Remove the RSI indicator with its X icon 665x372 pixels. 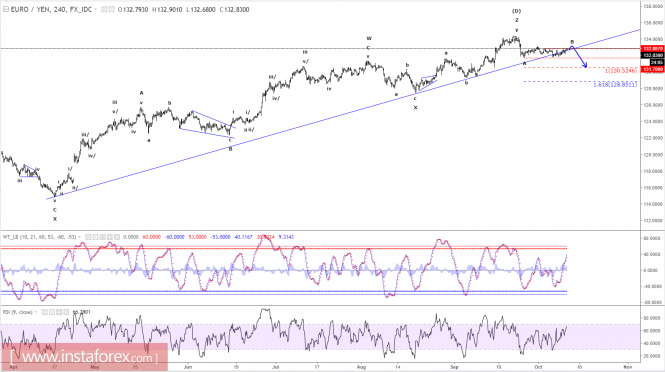pyautogui.click(x=66, y=312)
